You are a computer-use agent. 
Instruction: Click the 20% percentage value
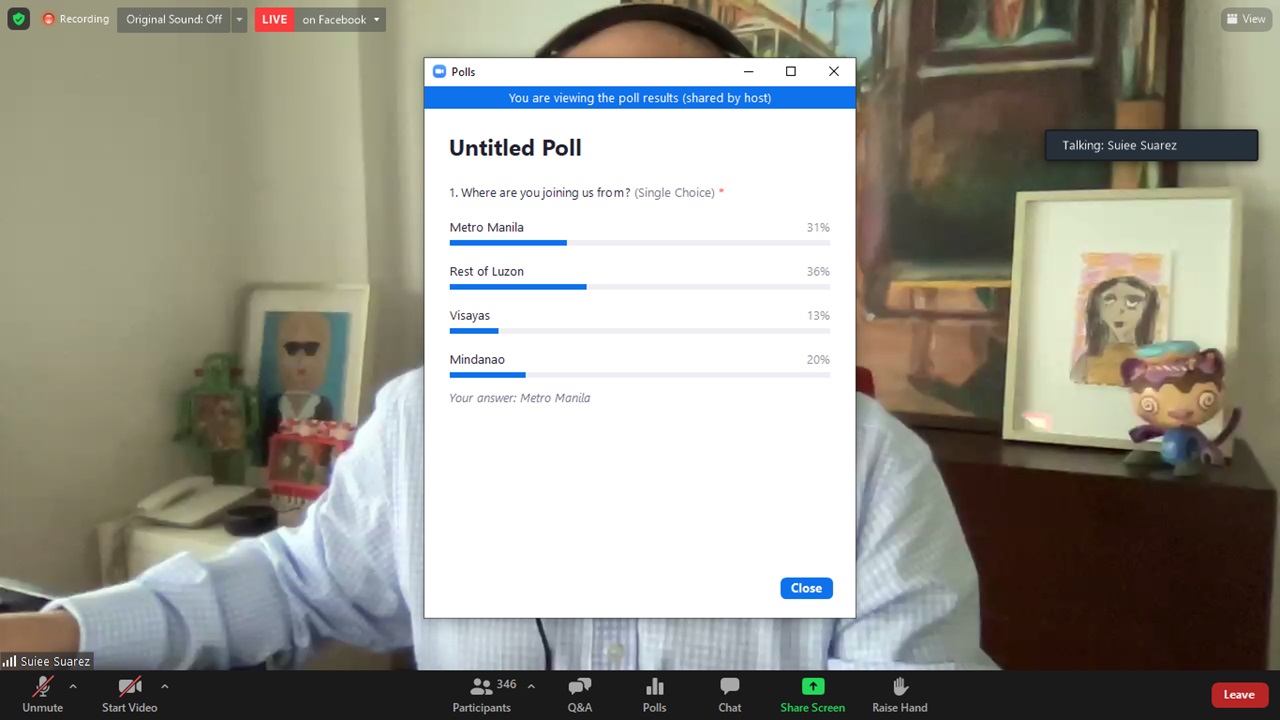[818, 359]
